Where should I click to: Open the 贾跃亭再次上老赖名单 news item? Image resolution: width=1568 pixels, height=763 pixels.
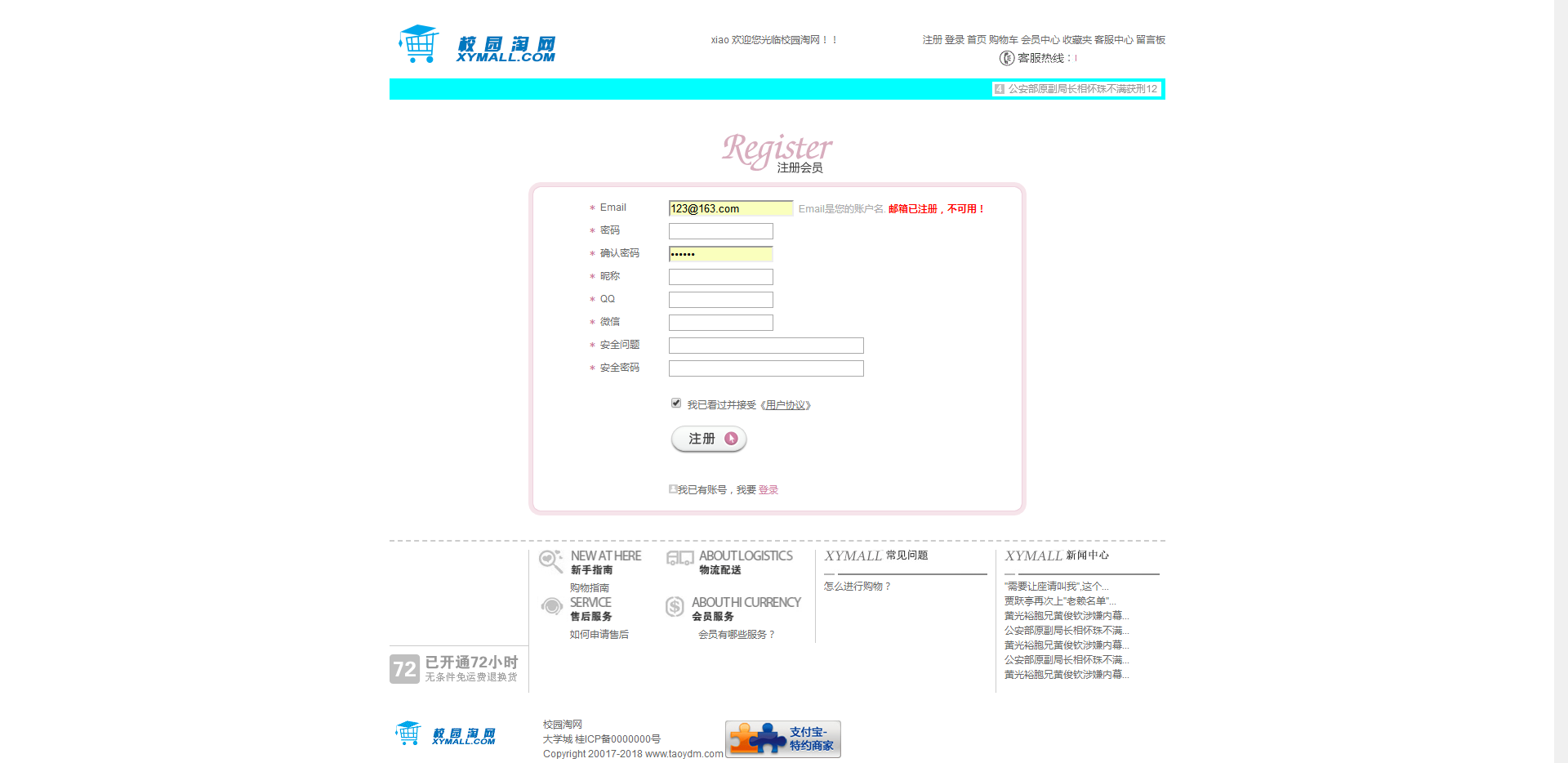[x=1060, y=601]
